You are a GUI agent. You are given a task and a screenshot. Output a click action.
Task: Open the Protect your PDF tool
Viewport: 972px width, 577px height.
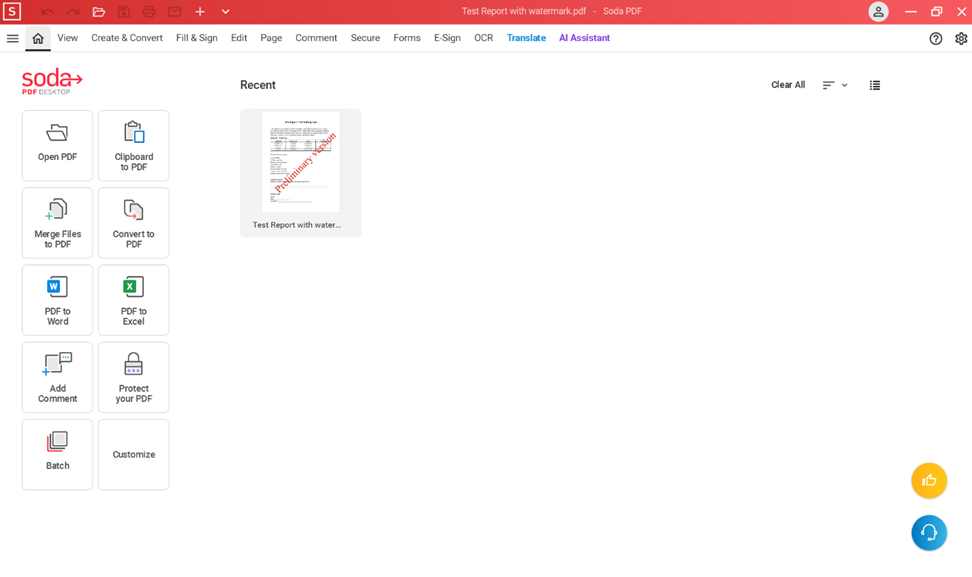pos(133,377)
